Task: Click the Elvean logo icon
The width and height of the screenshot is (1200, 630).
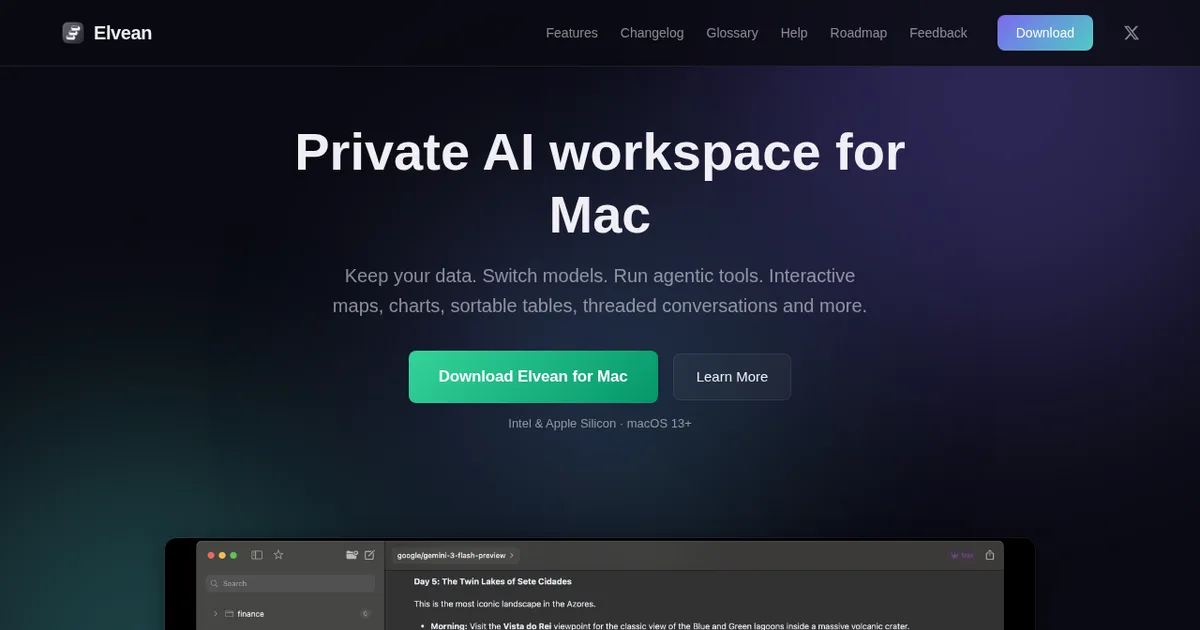Action: tap(73, 33)
